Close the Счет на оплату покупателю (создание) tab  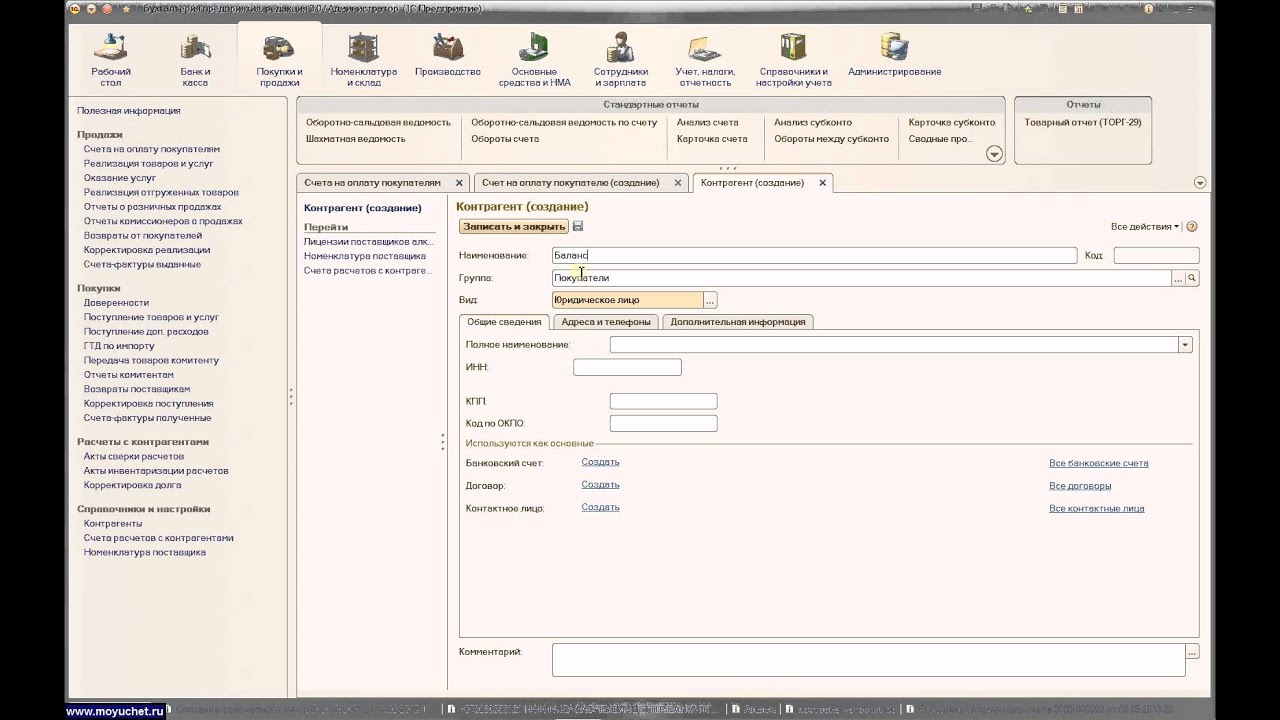pos(677,183)
